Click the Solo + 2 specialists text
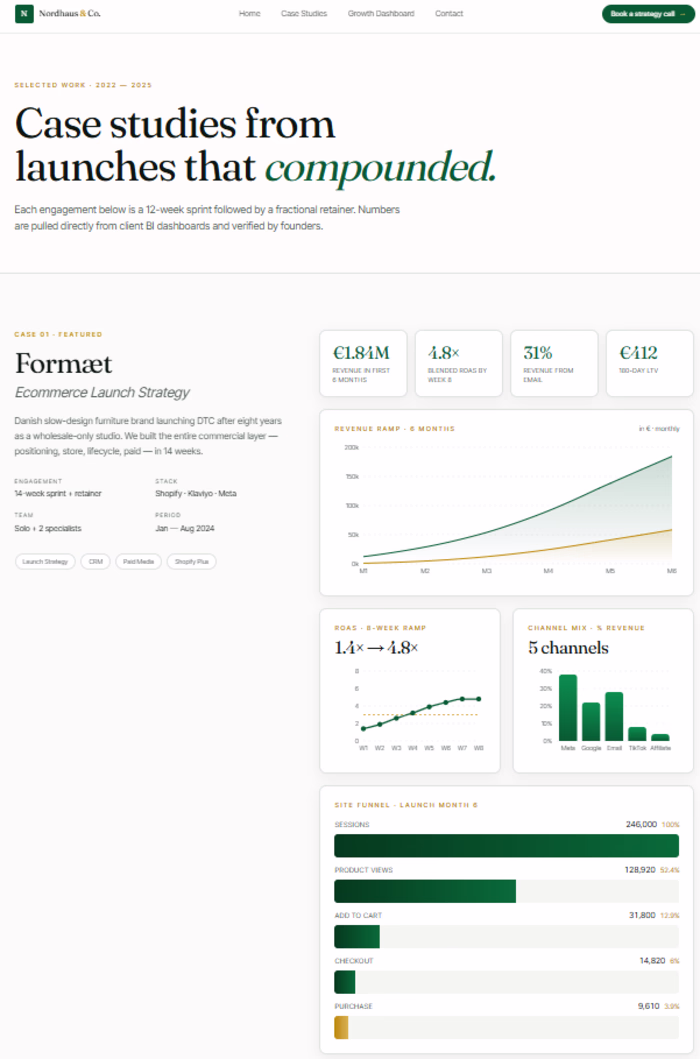The image size is (700, 1059). click(x=48, y=529)
